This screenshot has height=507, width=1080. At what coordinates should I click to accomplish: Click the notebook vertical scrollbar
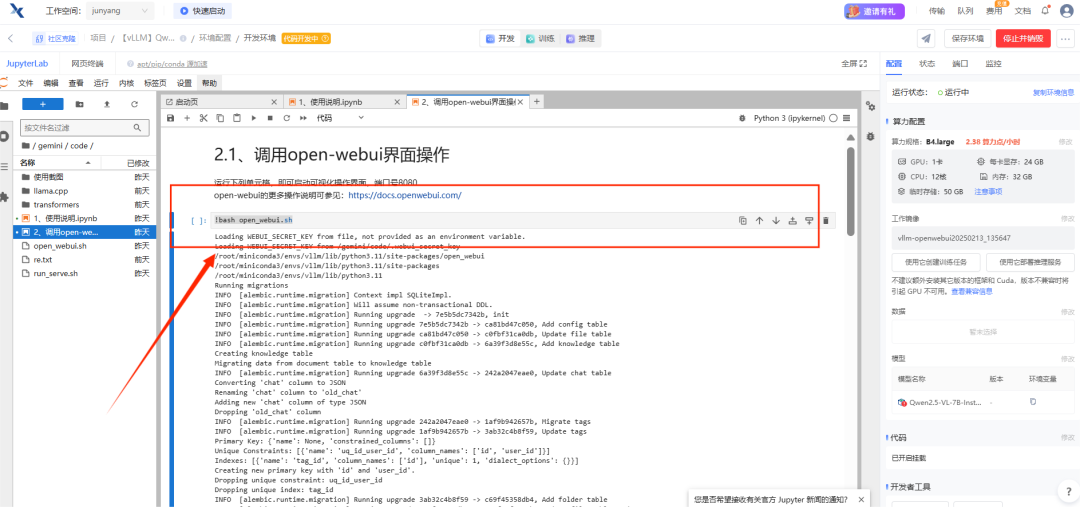tap(851, 194)
